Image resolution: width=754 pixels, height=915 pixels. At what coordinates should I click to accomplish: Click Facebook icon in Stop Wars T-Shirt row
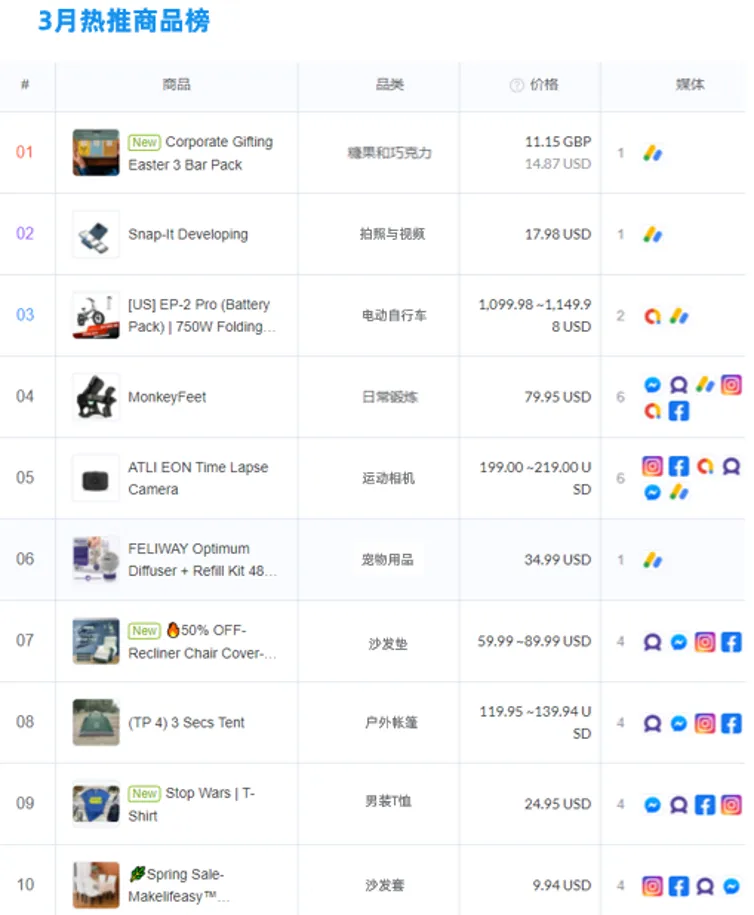pos(705,805)
